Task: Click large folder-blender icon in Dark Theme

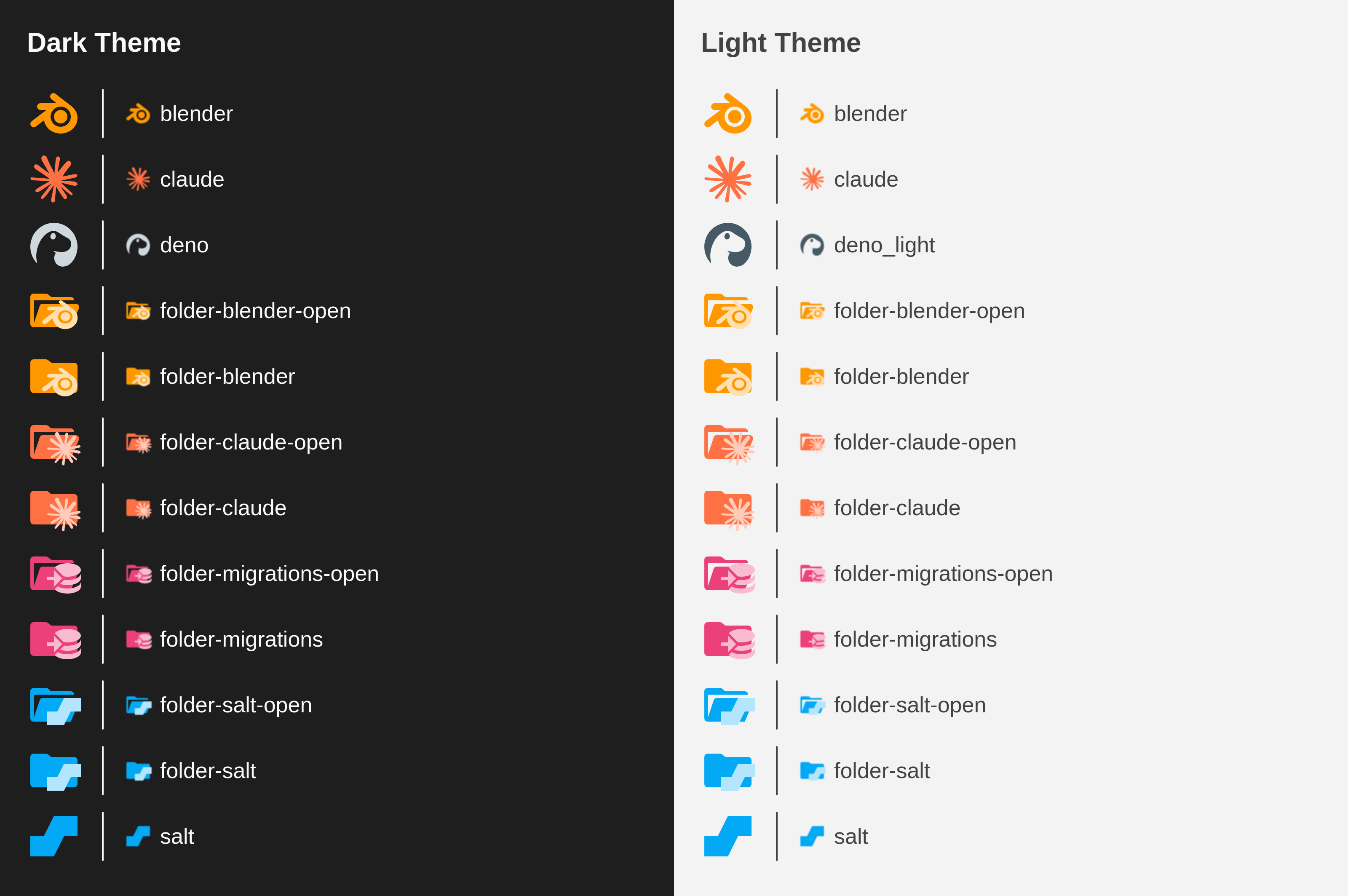Action: click(x=54, y=377)
